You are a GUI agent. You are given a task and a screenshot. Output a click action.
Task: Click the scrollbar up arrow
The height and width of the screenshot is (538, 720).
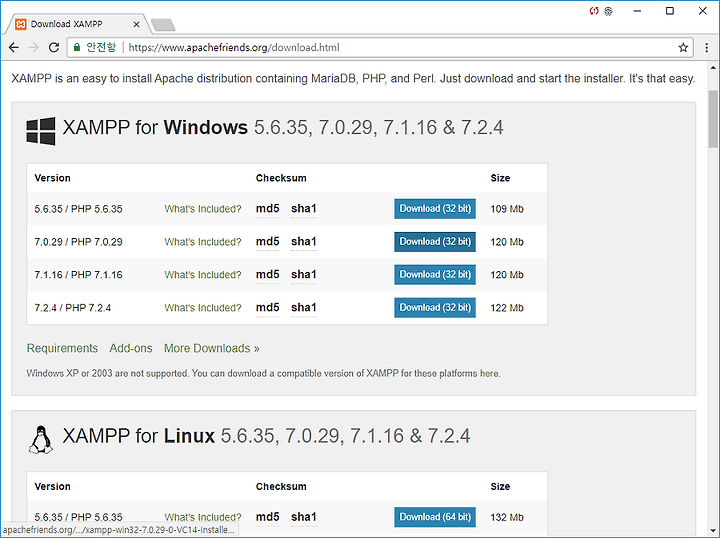tap(713, 68)
